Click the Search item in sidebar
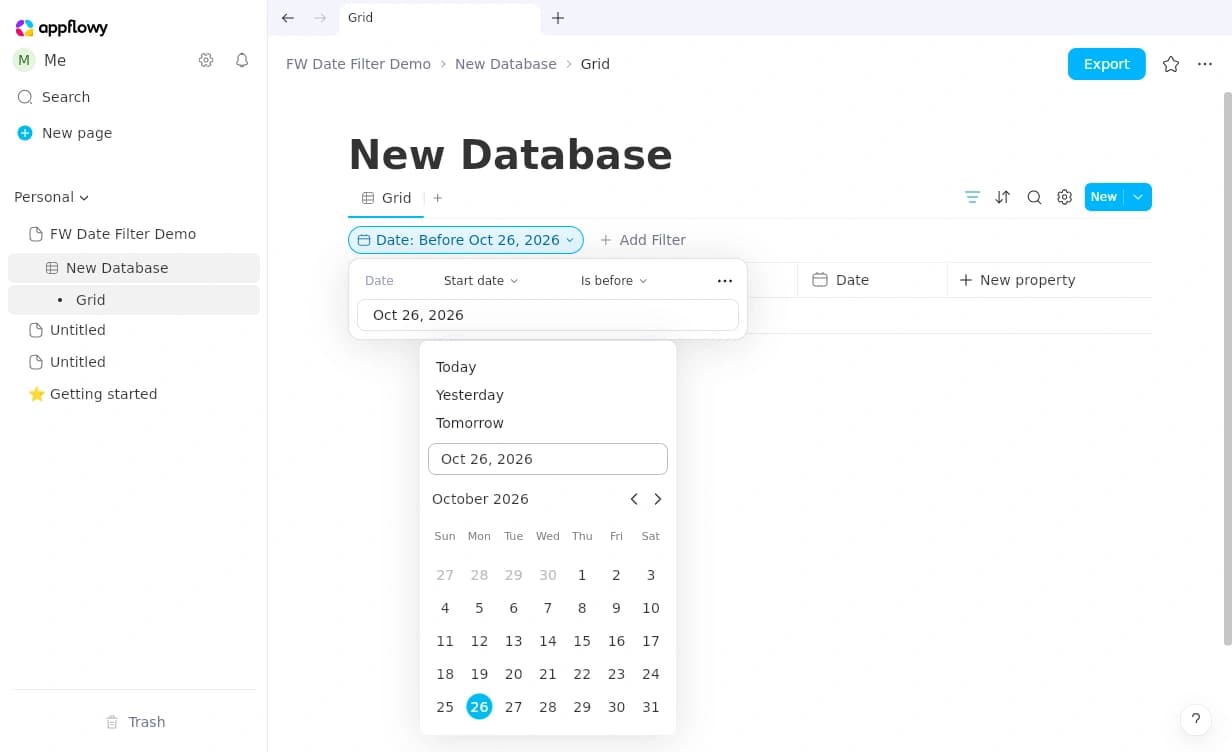1232x752 pixels. [x=134, y=97]
